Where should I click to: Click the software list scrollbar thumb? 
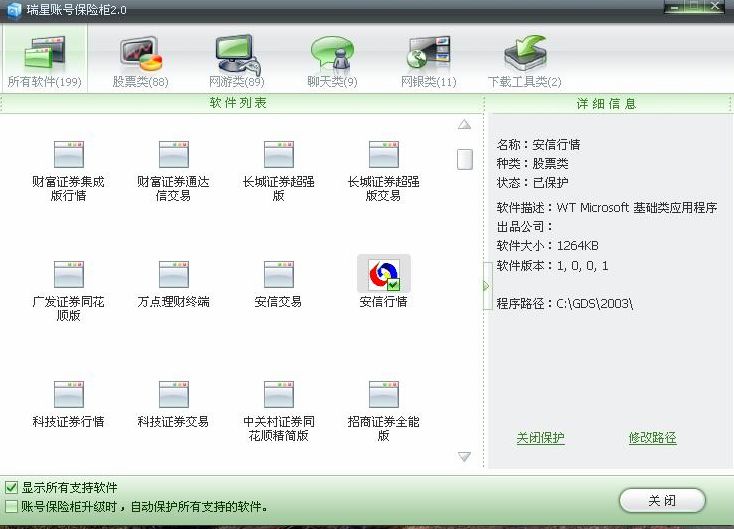pyautogui.click(x=465, y=160)
